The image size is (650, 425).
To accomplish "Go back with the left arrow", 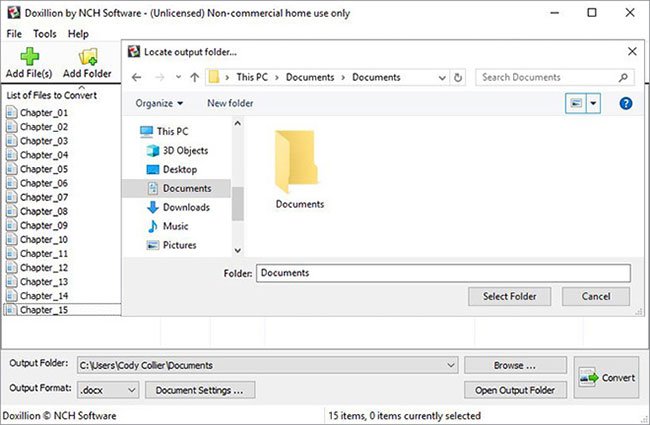I will [x=136, y=78].
